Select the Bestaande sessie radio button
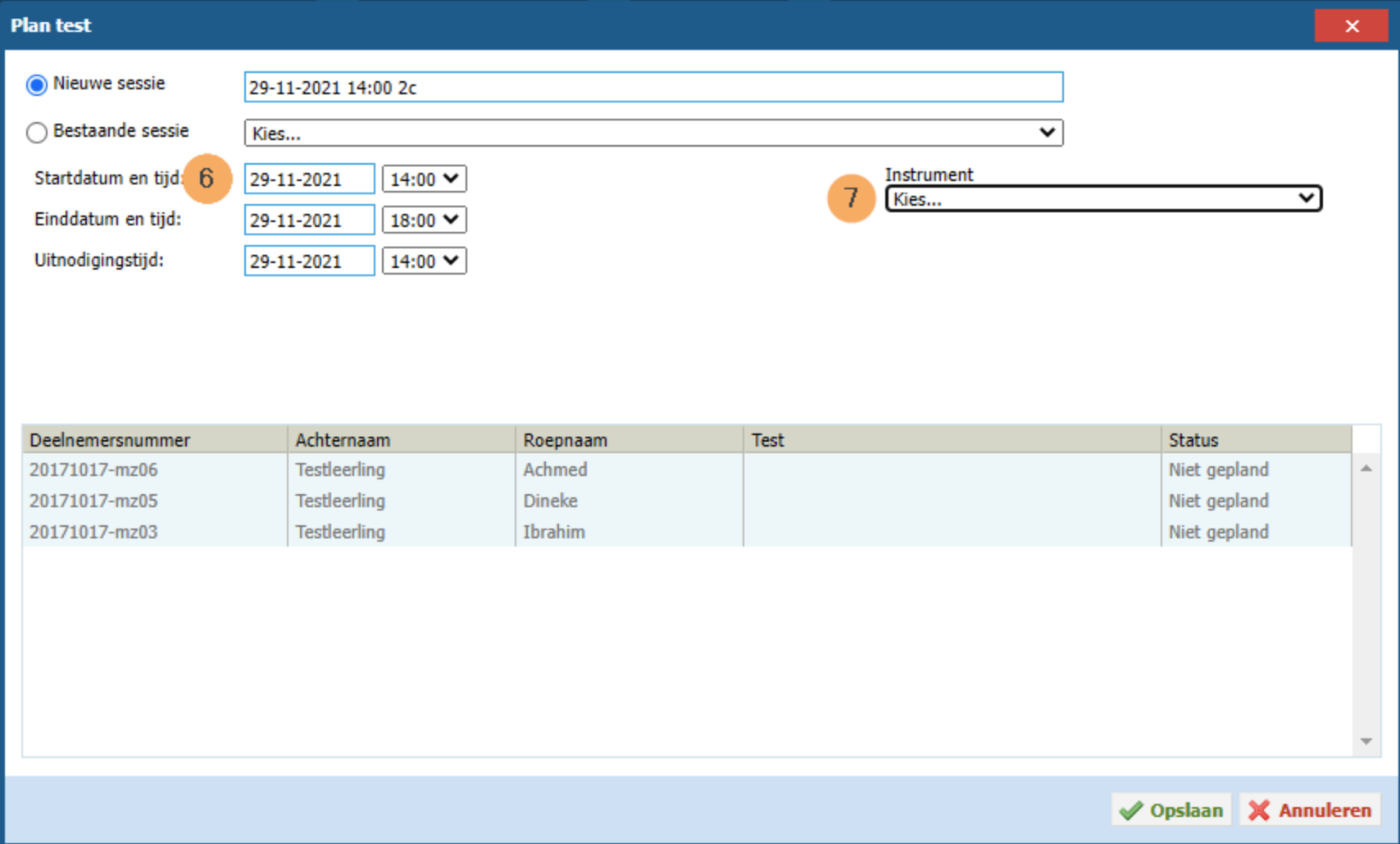1400x844 pixels. click(x=37, y=133)
